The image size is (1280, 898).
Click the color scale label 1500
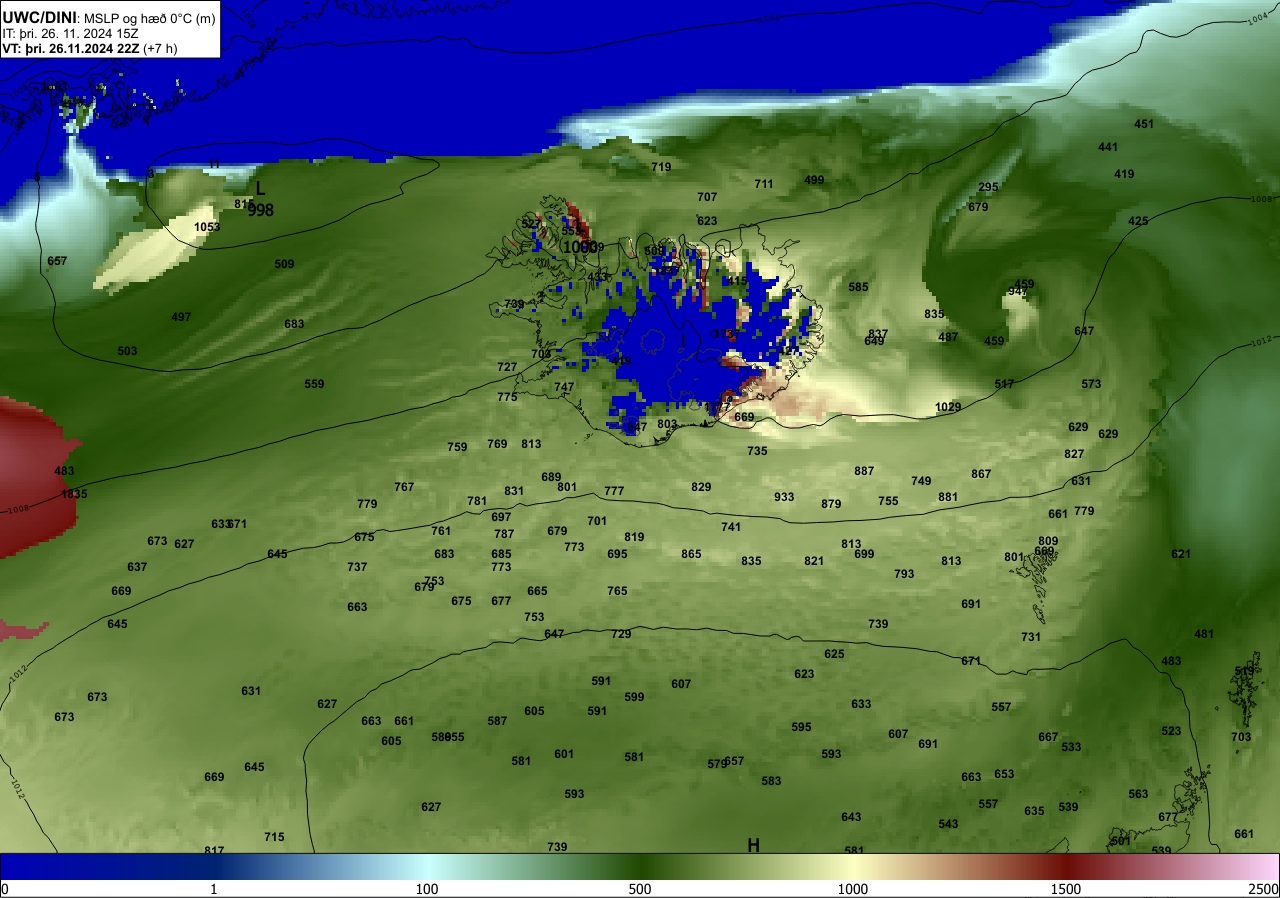pos(1066,889)
